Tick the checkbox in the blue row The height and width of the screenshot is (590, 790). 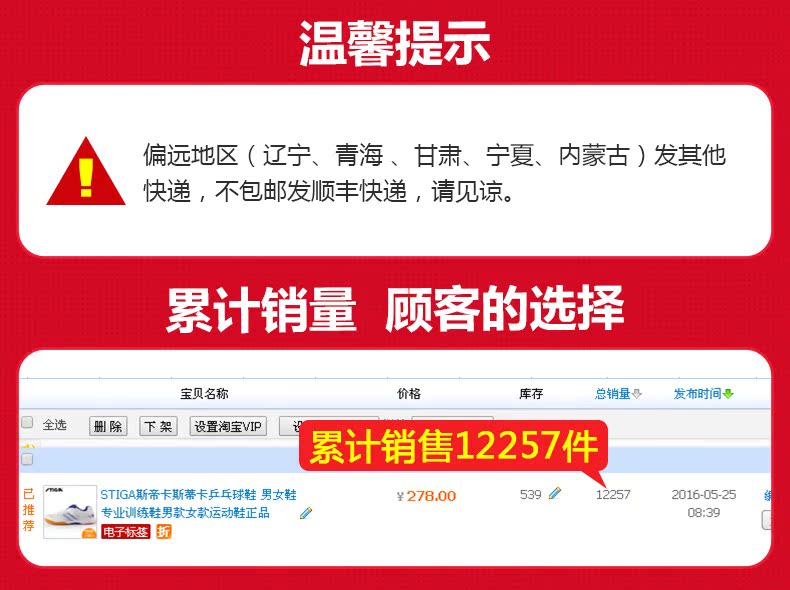coord(27,458)
